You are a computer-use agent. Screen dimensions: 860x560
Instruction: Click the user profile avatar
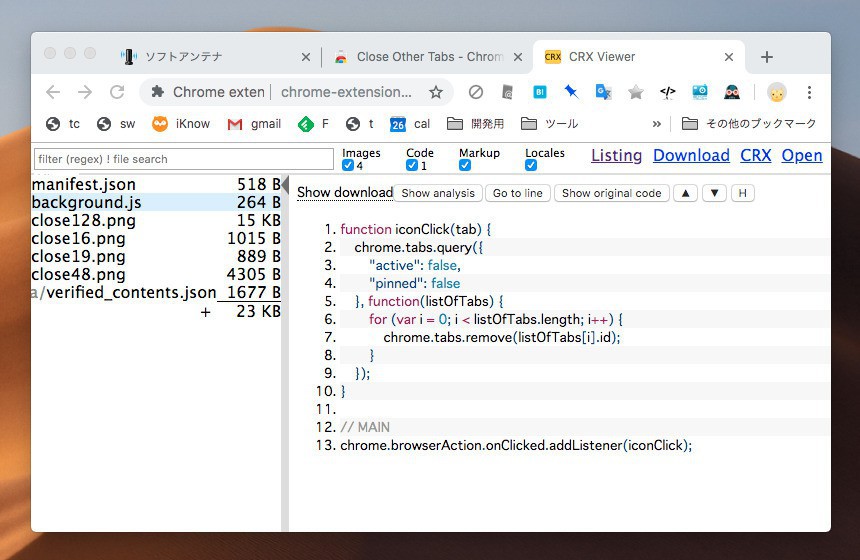click(x=776, y=92)
